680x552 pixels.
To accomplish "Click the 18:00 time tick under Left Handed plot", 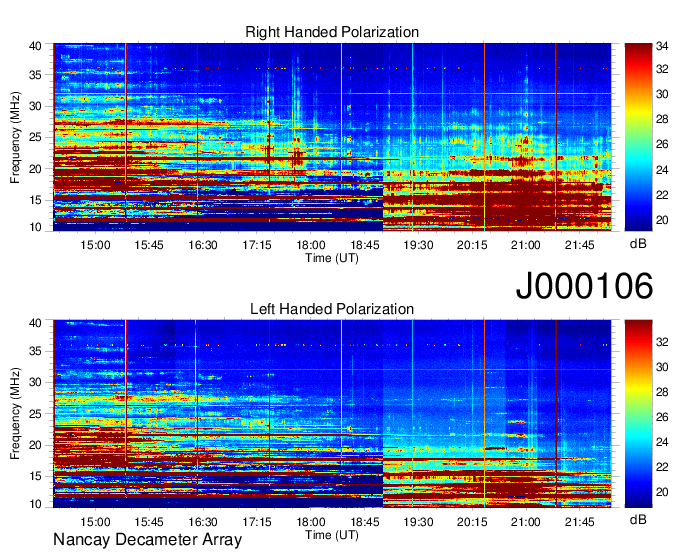I will click(311, 522).
